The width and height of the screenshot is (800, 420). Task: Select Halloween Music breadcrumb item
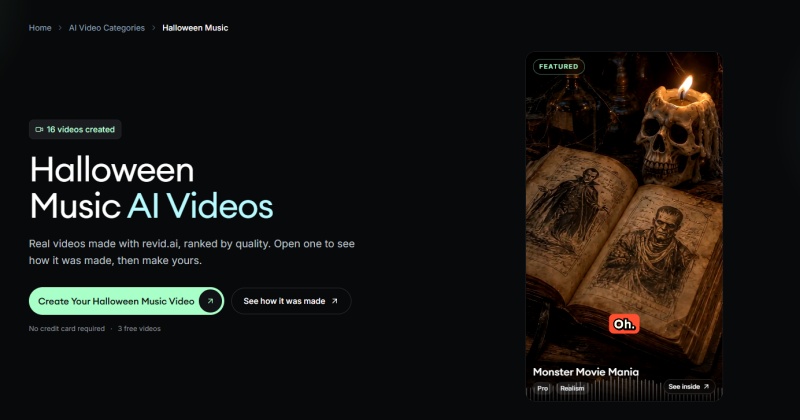click(195, 28)
